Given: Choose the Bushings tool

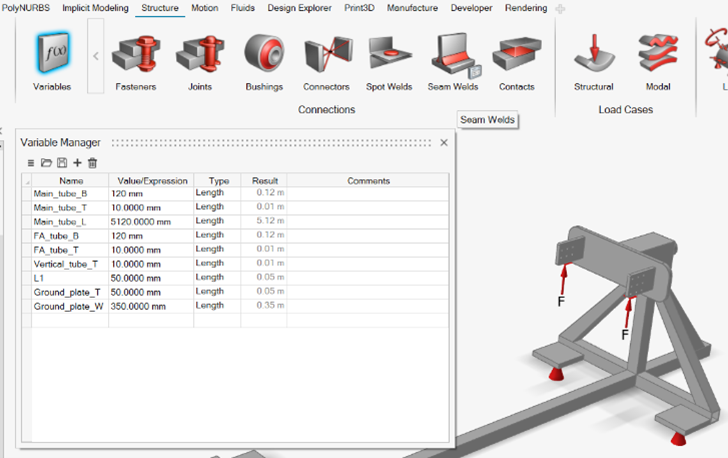Looking at the screenshot, I should [x=264, y=53].
